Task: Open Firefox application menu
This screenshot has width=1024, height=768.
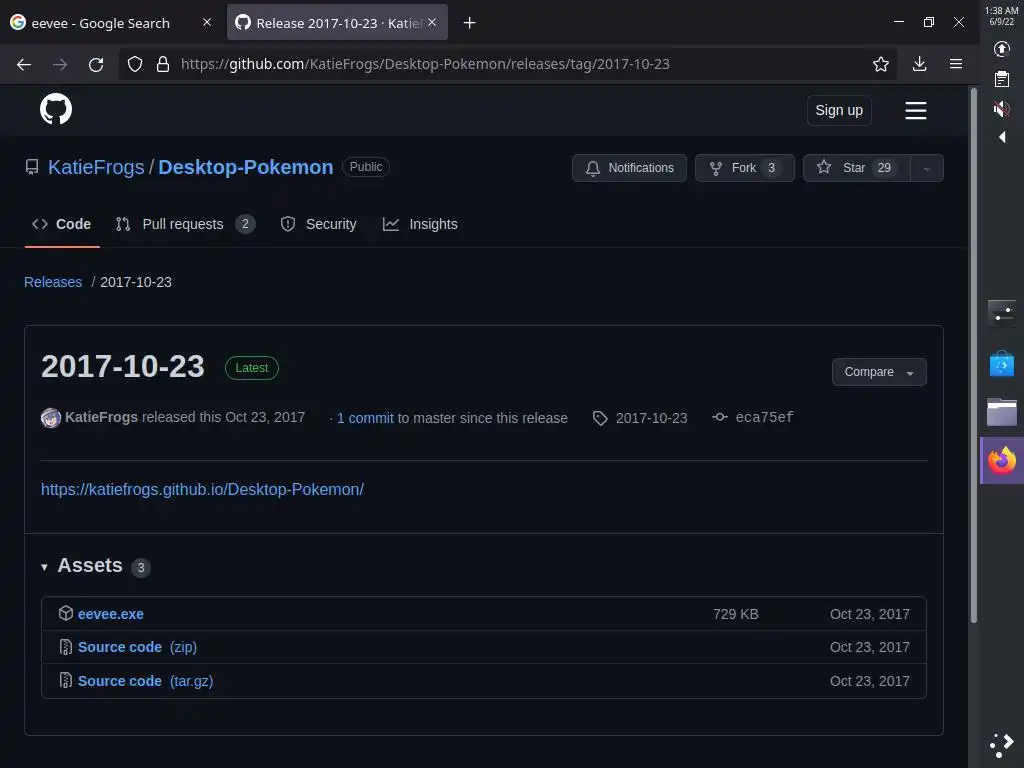Action: [x=956, y=63]
